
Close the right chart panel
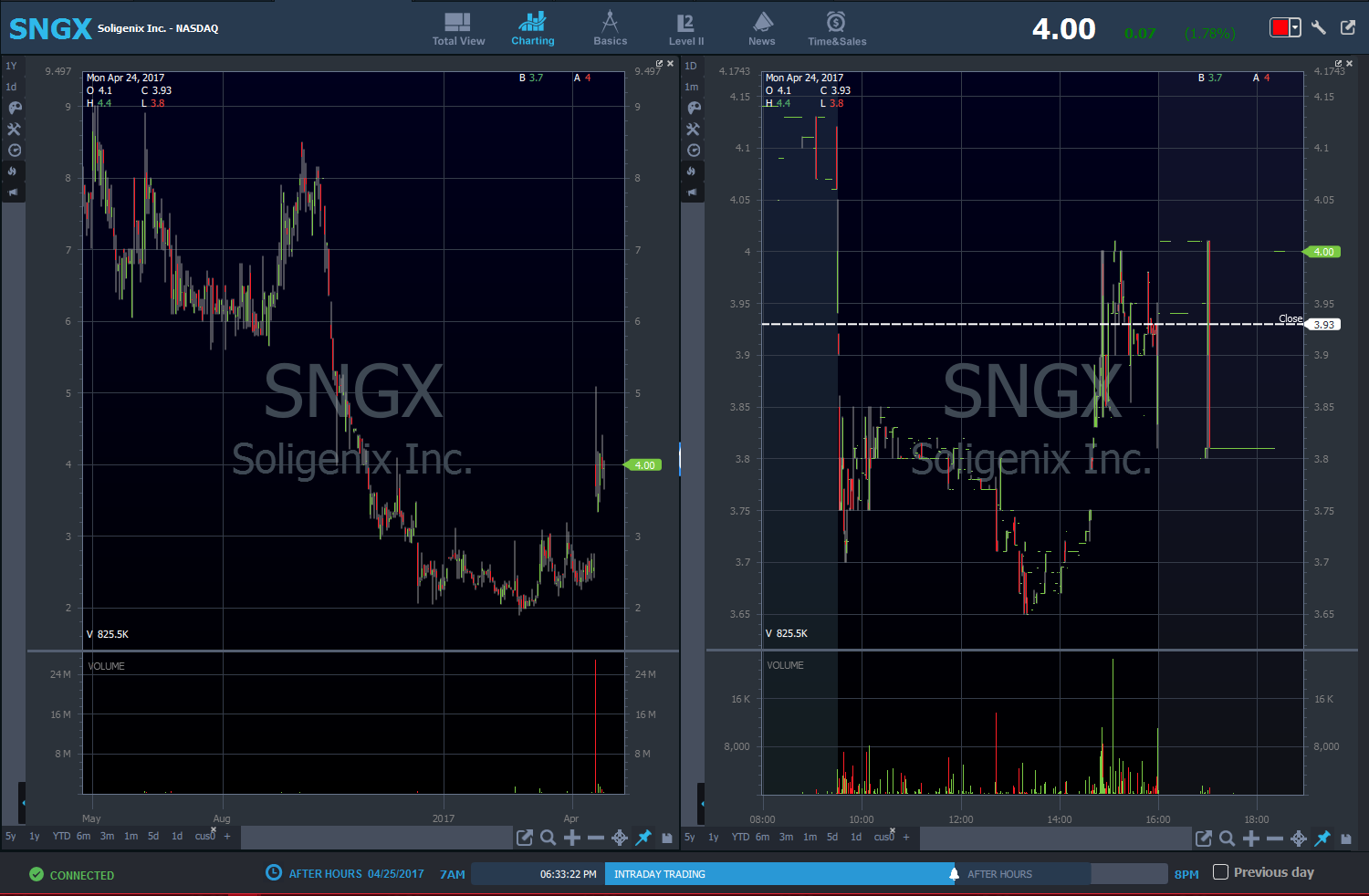(1349, 64)
